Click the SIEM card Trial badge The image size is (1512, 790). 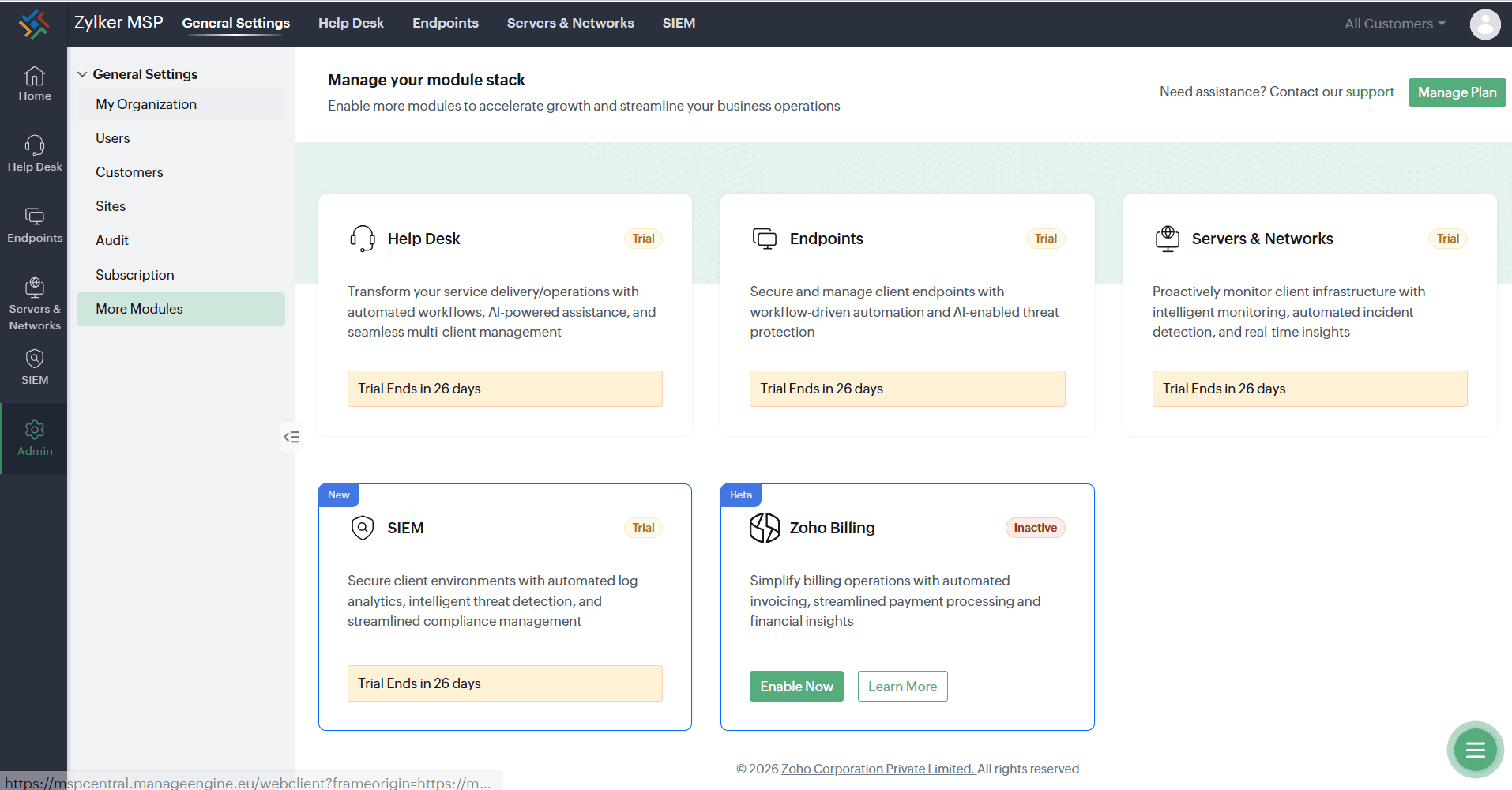tap(643, 528)
